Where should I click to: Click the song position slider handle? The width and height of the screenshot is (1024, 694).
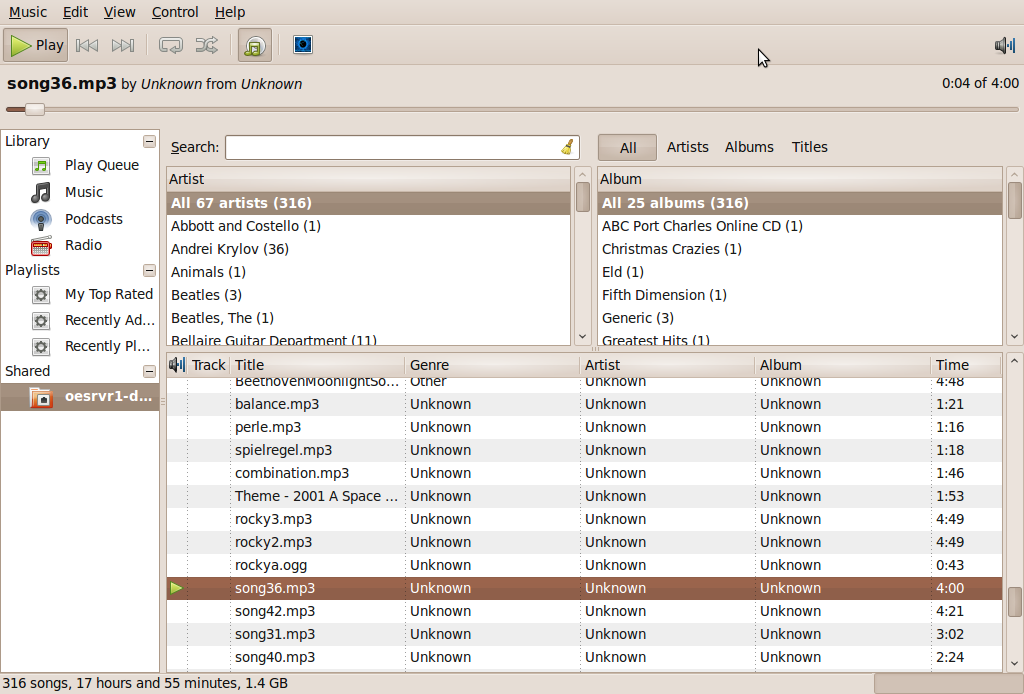tap(35, 109)
